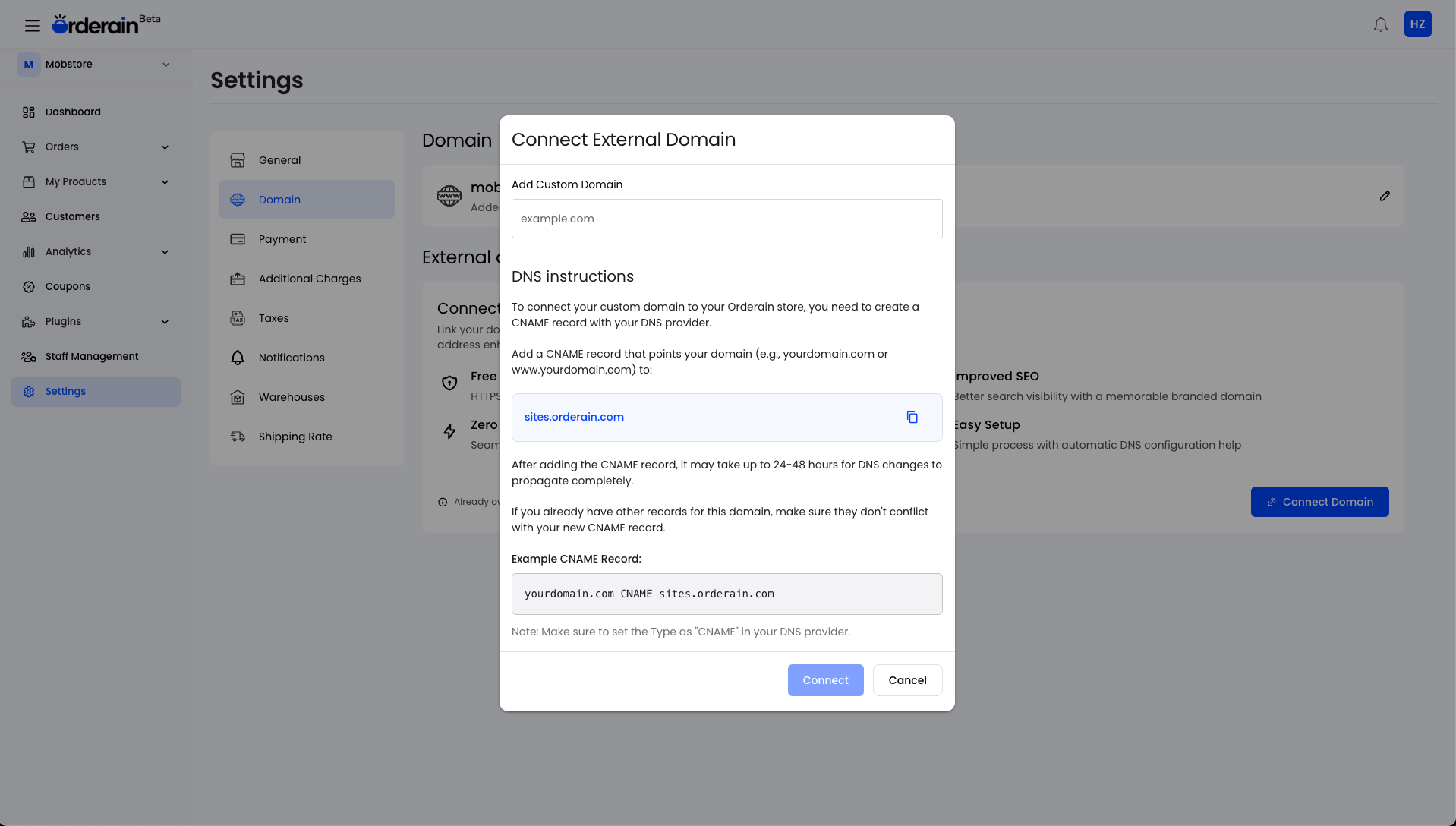Screen dimensions: 1456x826
Task: Cancel the Connect External Domain dialog
Action: point(907,680)
